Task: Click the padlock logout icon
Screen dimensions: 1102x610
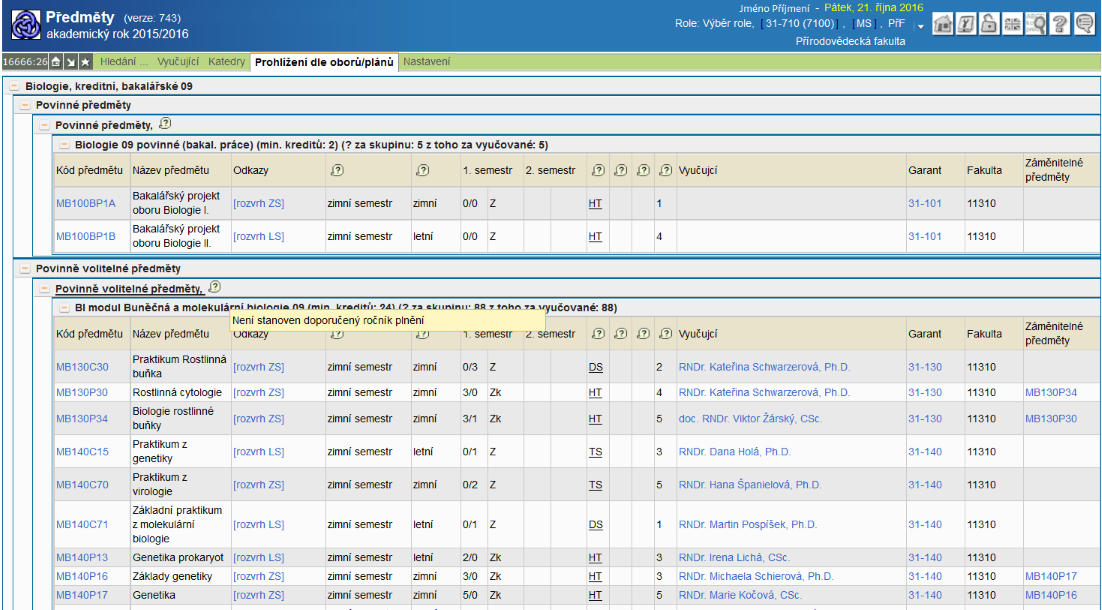Action: (988, 25)
